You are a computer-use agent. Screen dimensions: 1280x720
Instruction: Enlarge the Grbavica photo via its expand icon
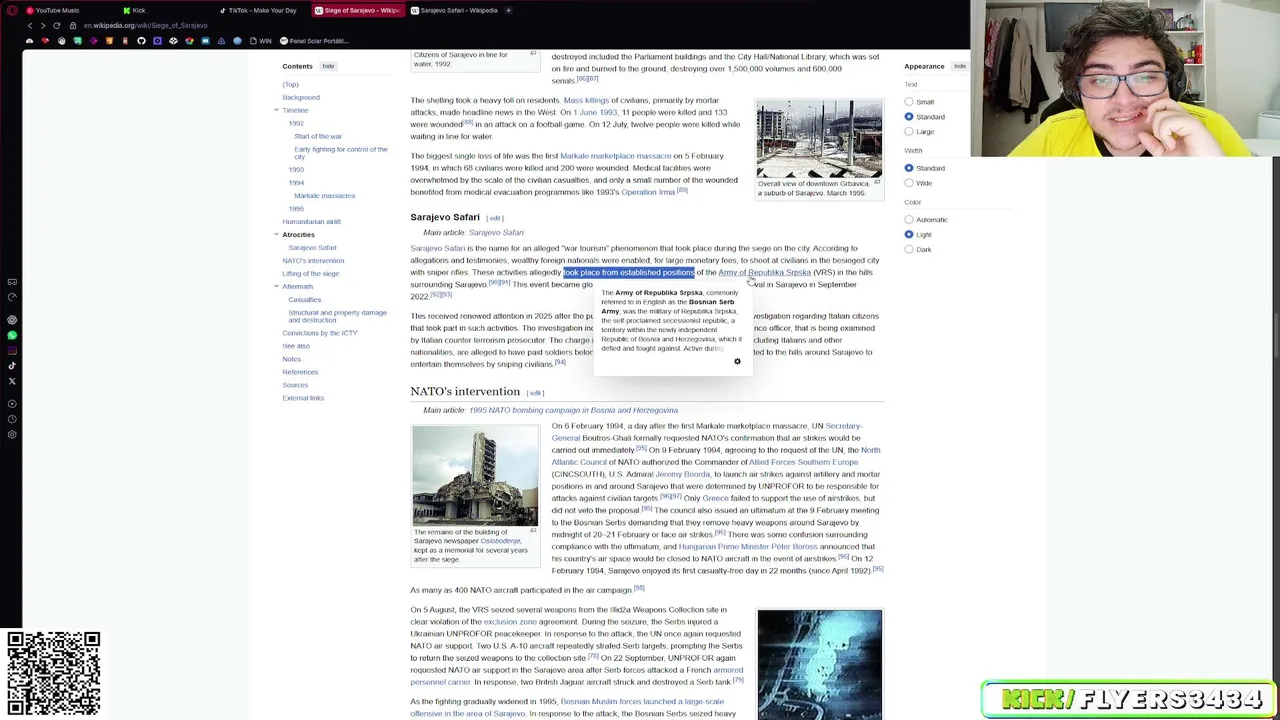point(877,182)
